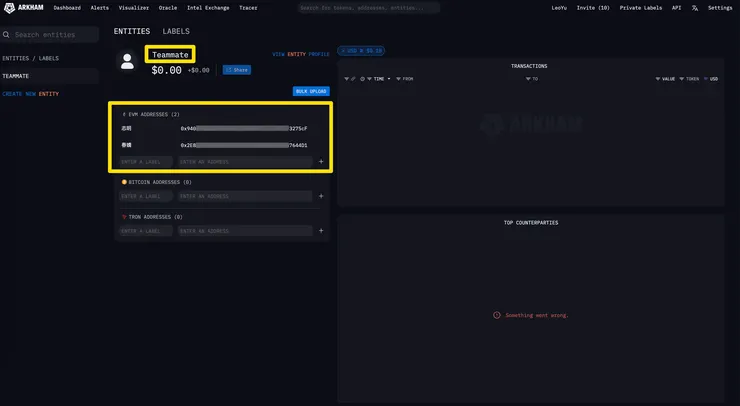Image resolution: width=740 pixels, height=406 pixels.
Task: Focus the Bitcoin Enter a Label field
Action: pyautogui.click(x=146, y=196)
